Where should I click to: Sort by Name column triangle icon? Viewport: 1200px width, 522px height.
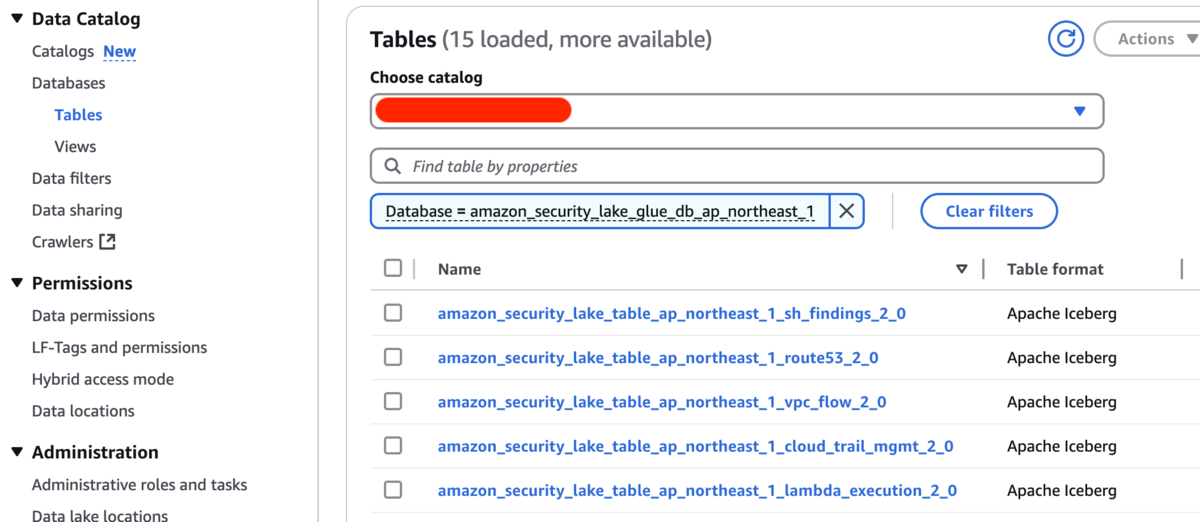(962, 269)
